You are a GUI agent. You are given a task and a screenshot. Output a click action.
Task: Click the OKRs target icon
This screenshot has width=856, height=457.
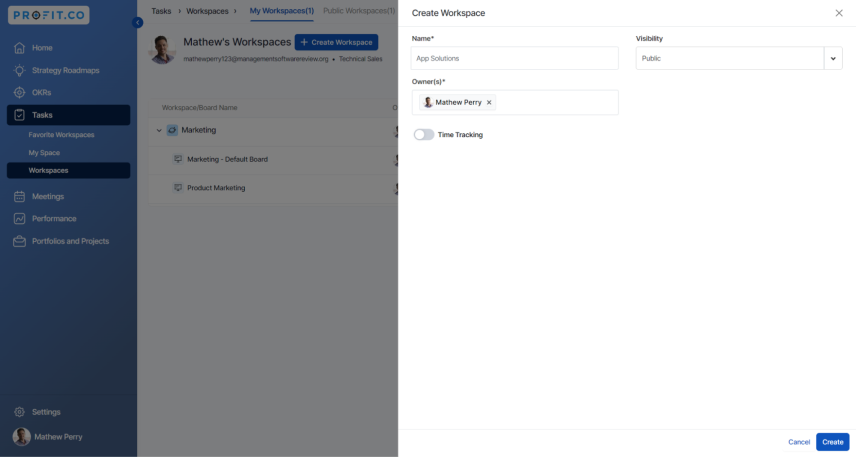[x=19, y=92]
